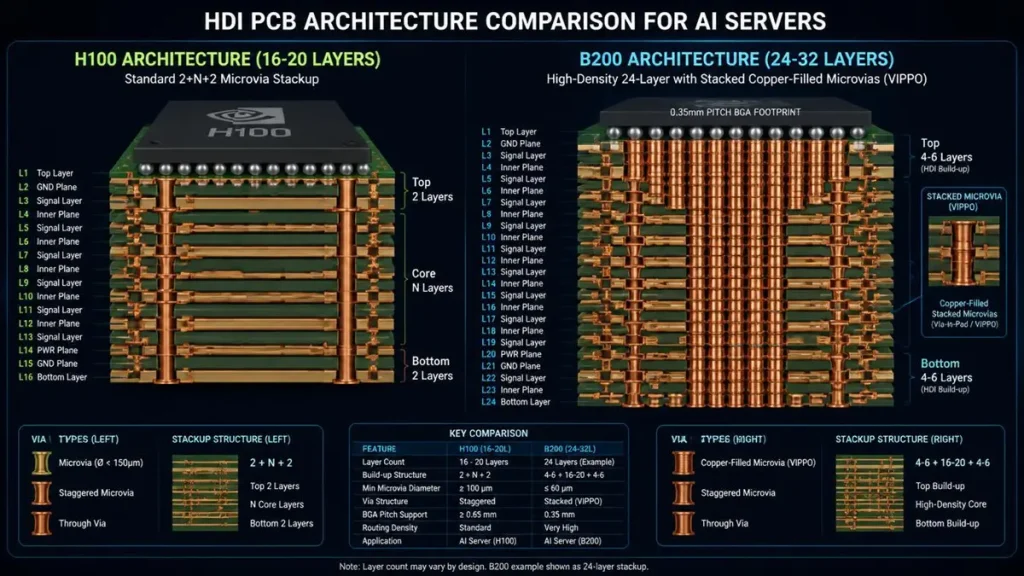Click the Layer Count row label
This screenshot has height=576, width=1024.
pyautogui.click(x=383, y=462)
